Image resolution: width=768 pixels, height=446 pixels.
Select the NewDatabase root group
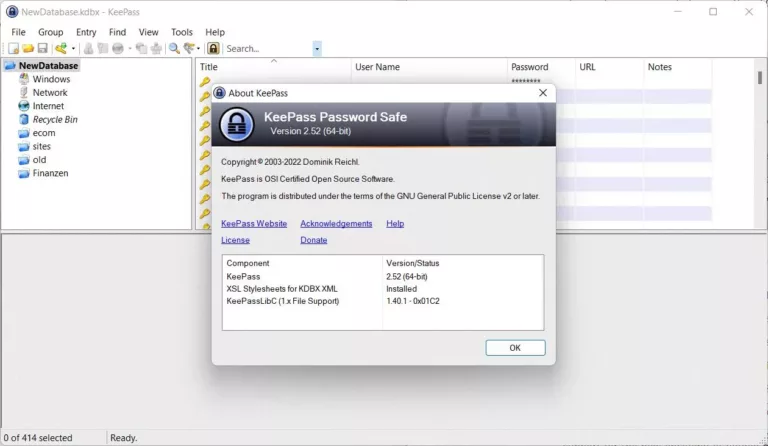pyautogui.click(x=48, y=66)
